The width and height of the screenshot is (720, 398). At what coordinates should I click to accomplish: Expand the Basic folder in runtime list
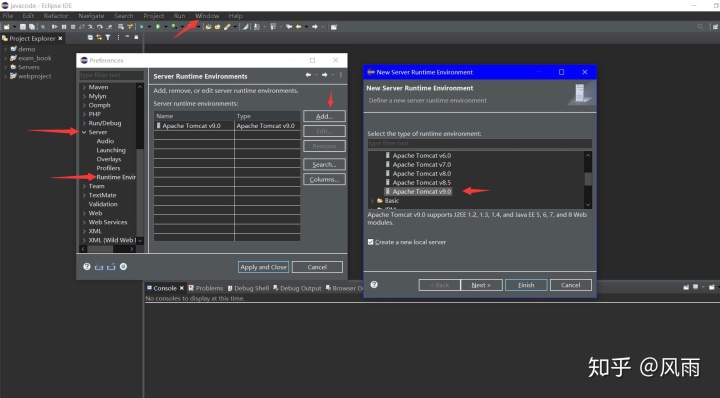(372, 201)
